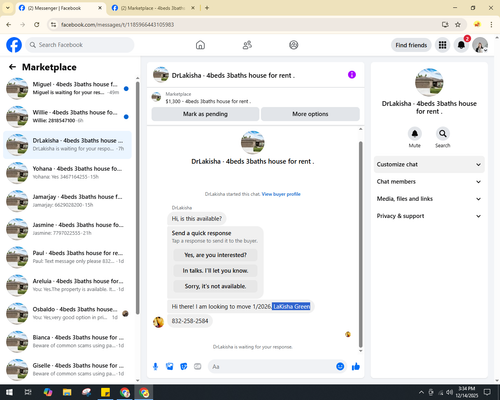Click Find friends button

click(411, 45)
